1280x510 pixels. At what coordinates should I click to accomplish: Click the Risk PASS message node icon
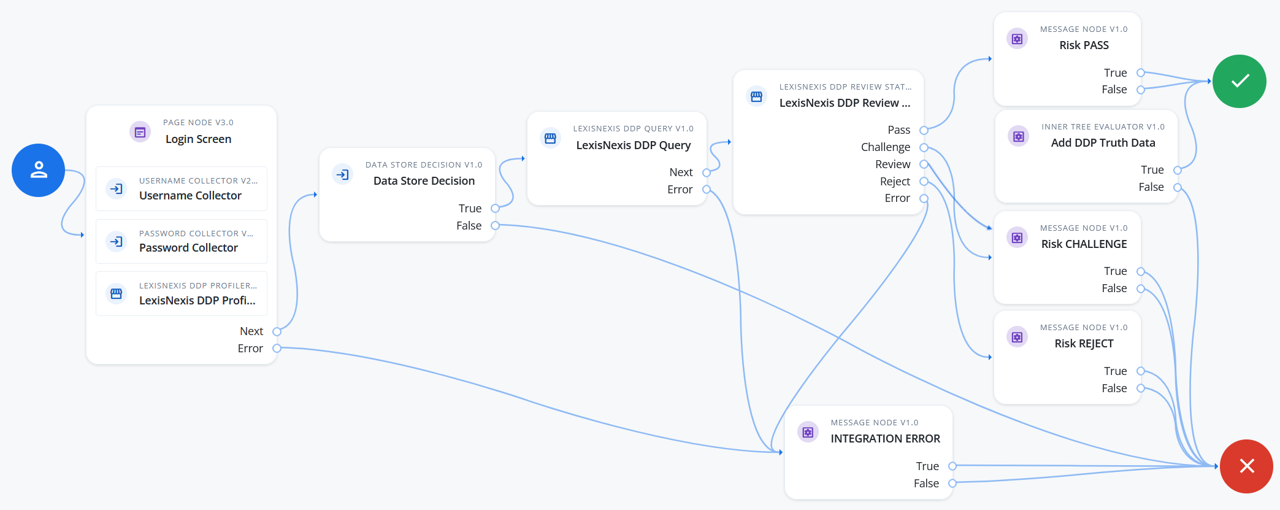coord(1017,39)
